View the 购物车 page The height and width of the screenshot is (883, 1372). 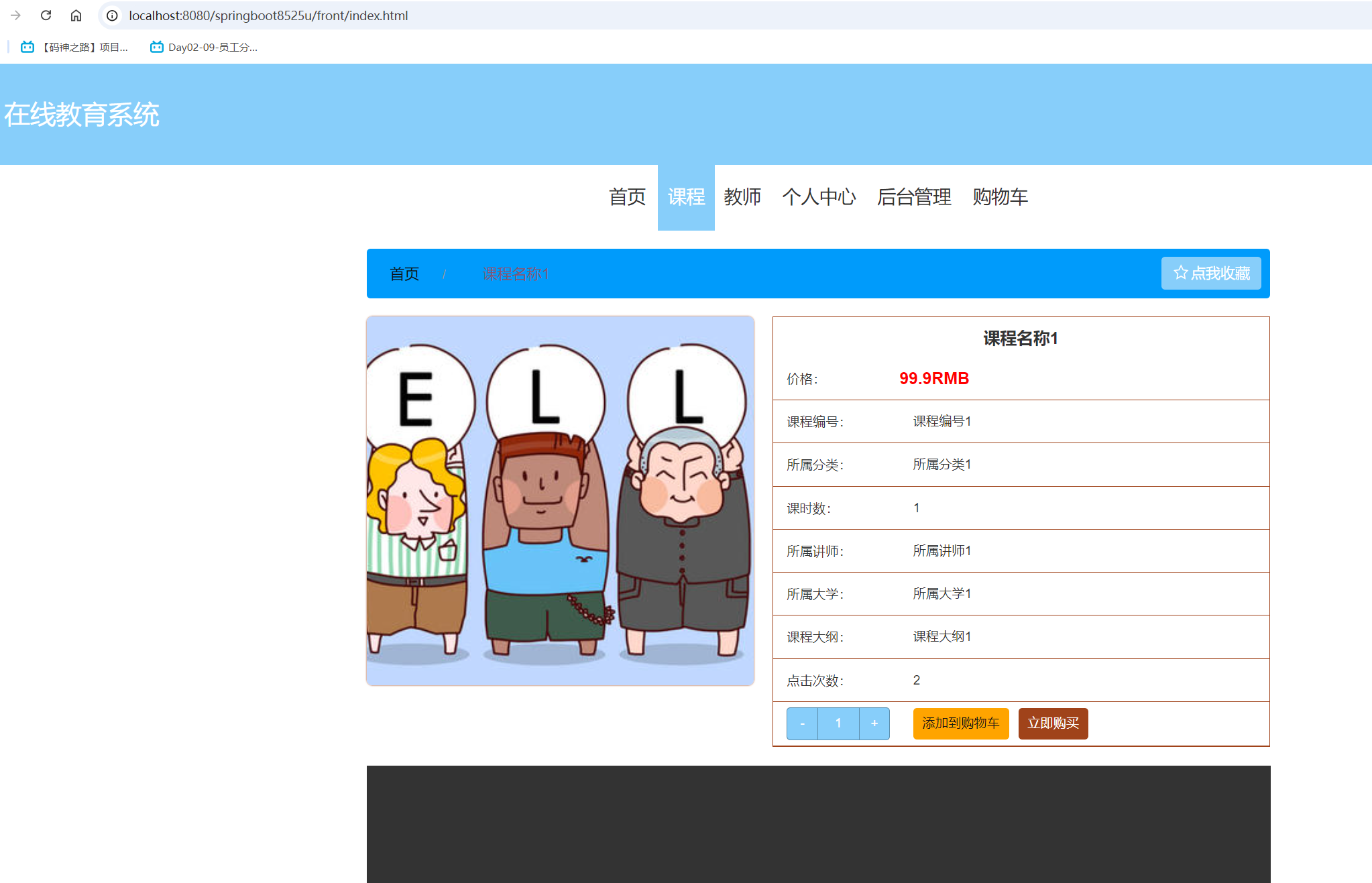999,197
